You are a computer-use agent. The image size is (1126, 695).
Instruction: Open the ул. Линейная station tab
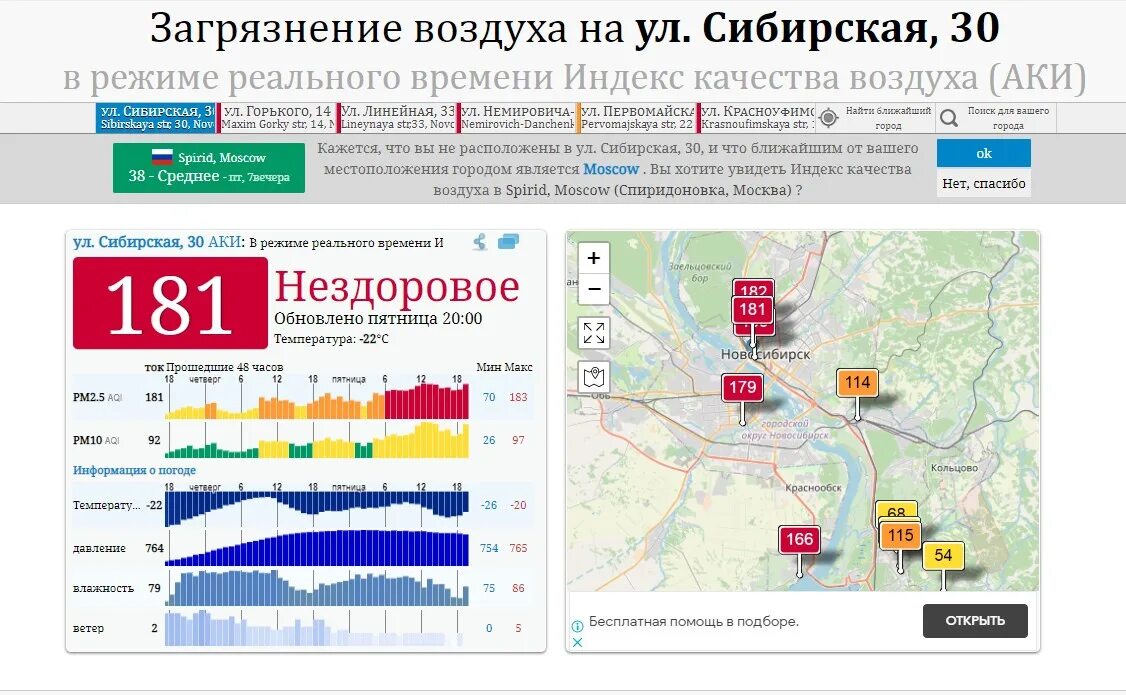[x=397, y=118]
